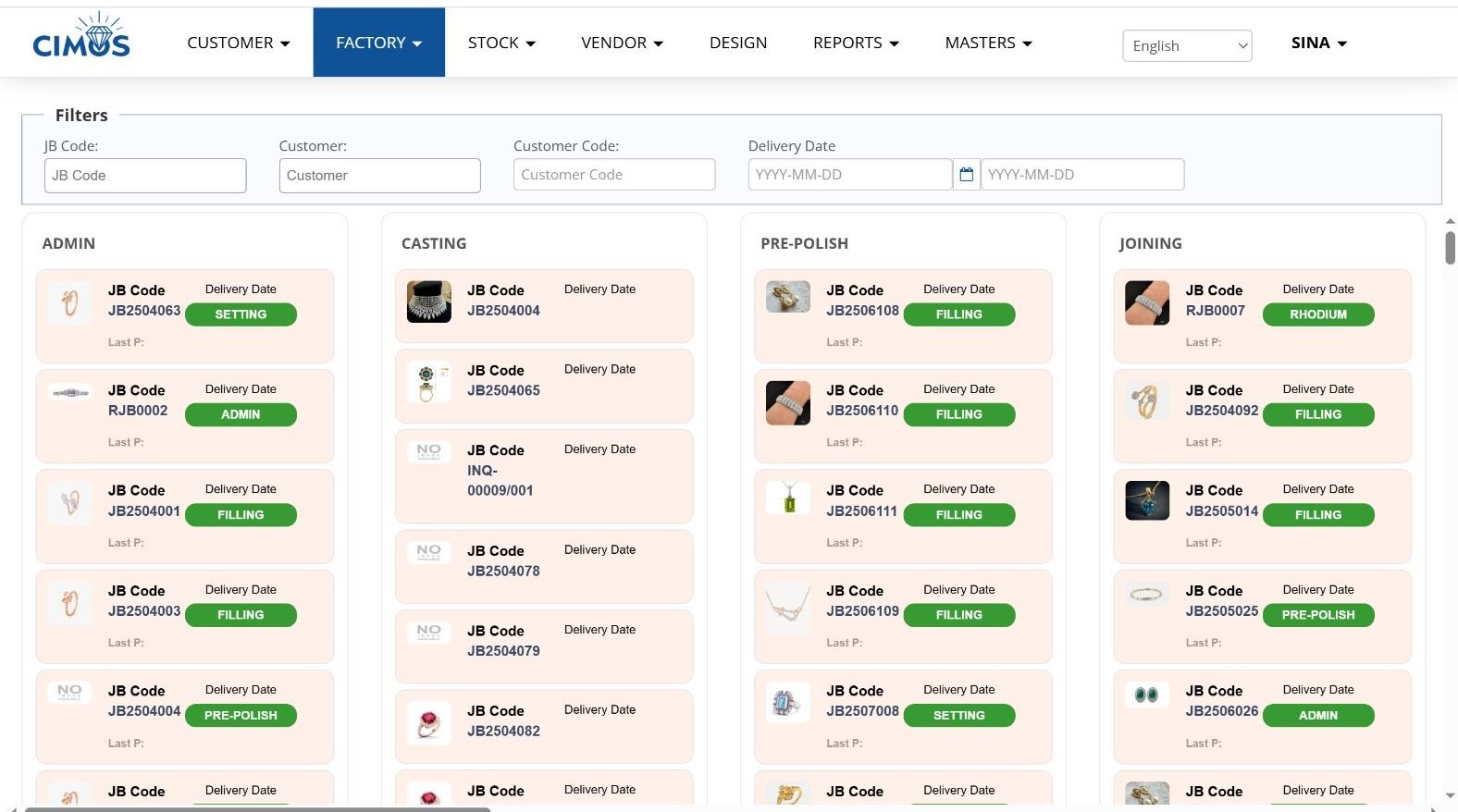Open the English language dropdown

point(1187,46)
